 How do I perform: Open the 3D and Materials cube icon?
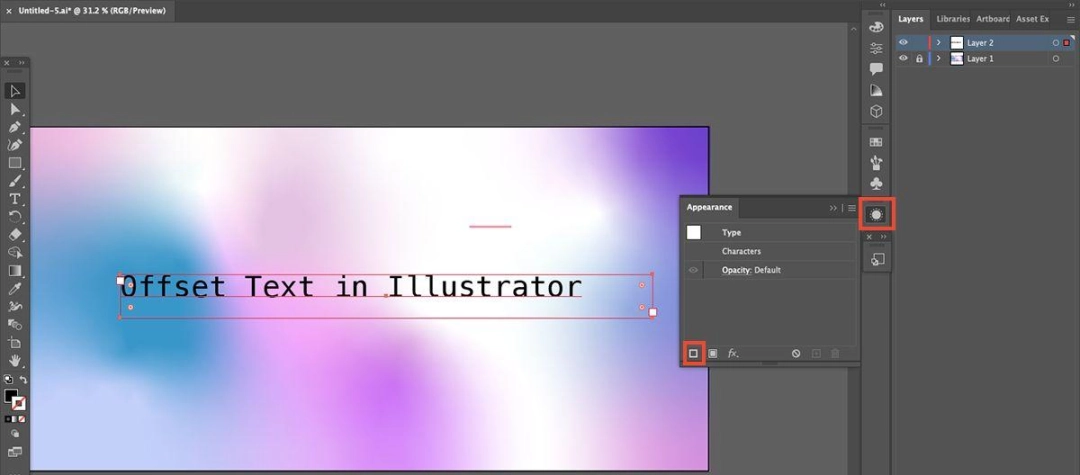[x=876, y=112]
